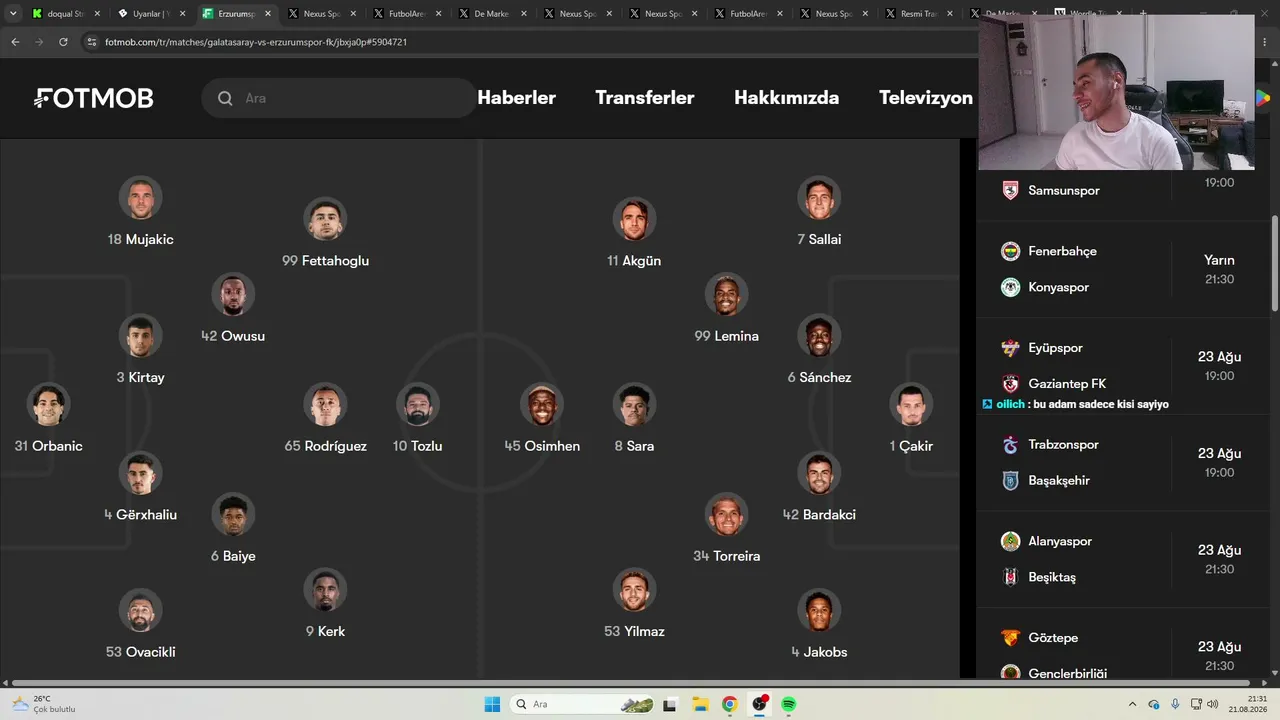Viewport: 1280px width, 720px height.
Task: Click player name Yilmaz
Action: click(x=645, y=632)
